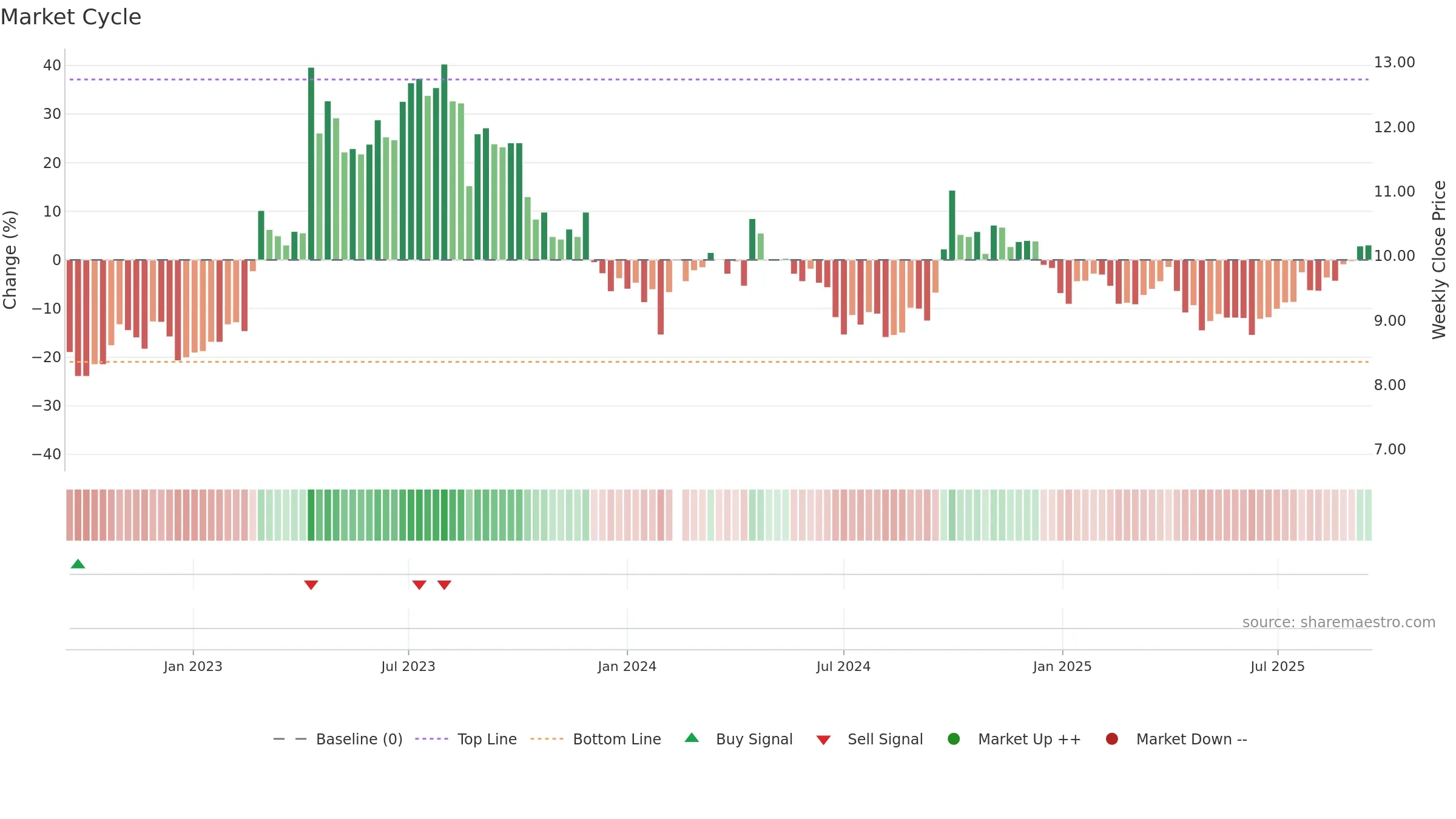Click the Jul 2025 axis label
Screen dimensions: 1456x819
[x=1278, y=666]
